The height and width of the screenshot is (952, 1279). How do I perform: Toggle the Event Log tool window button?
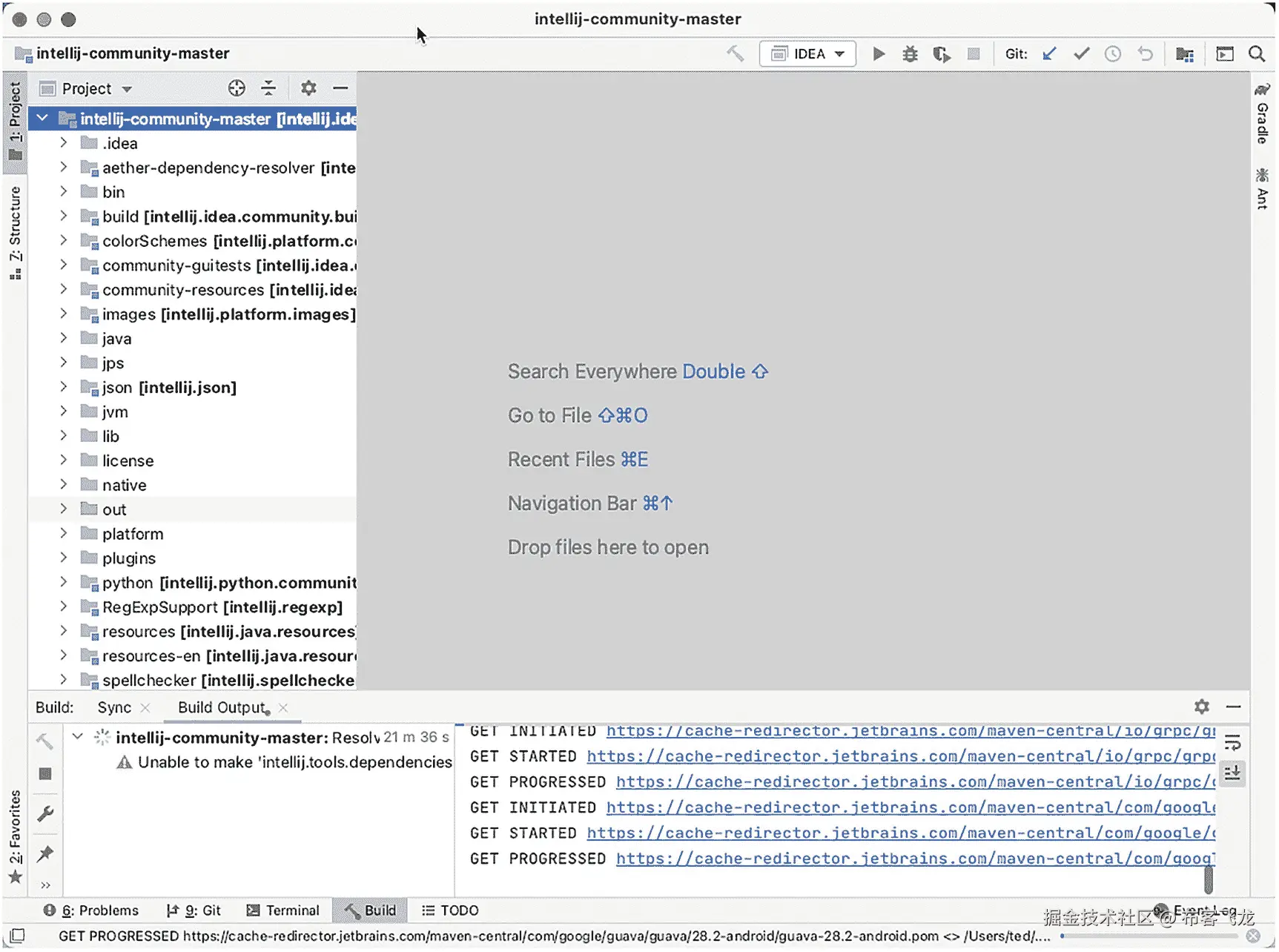coord(1195,910)
